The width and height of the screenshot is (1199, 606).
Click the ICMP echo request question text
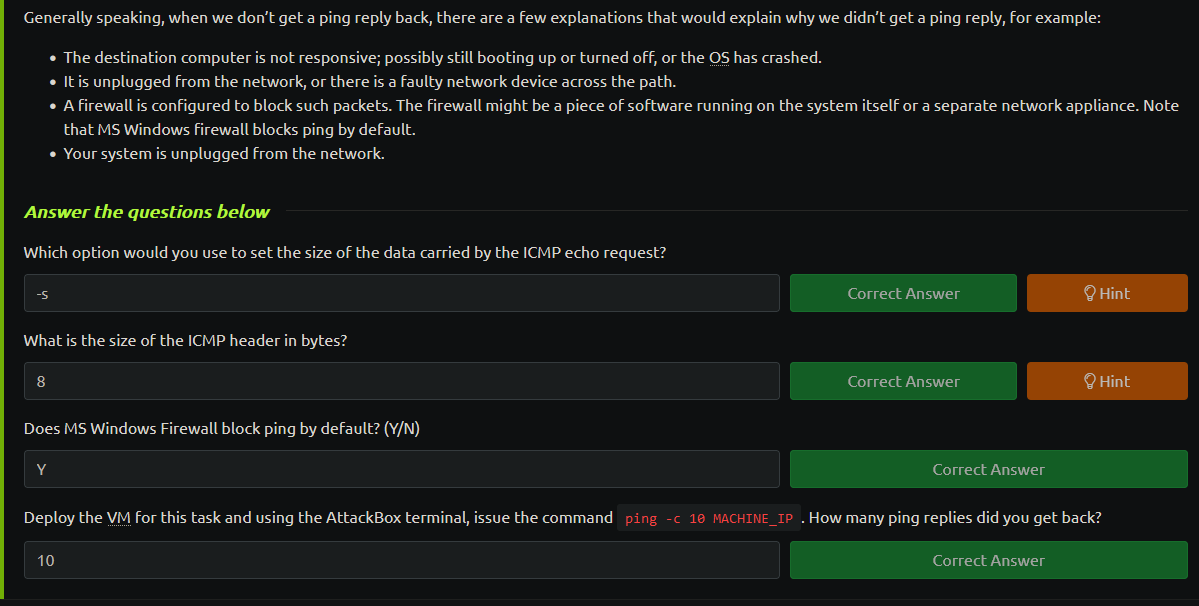(x=345, y=253)
